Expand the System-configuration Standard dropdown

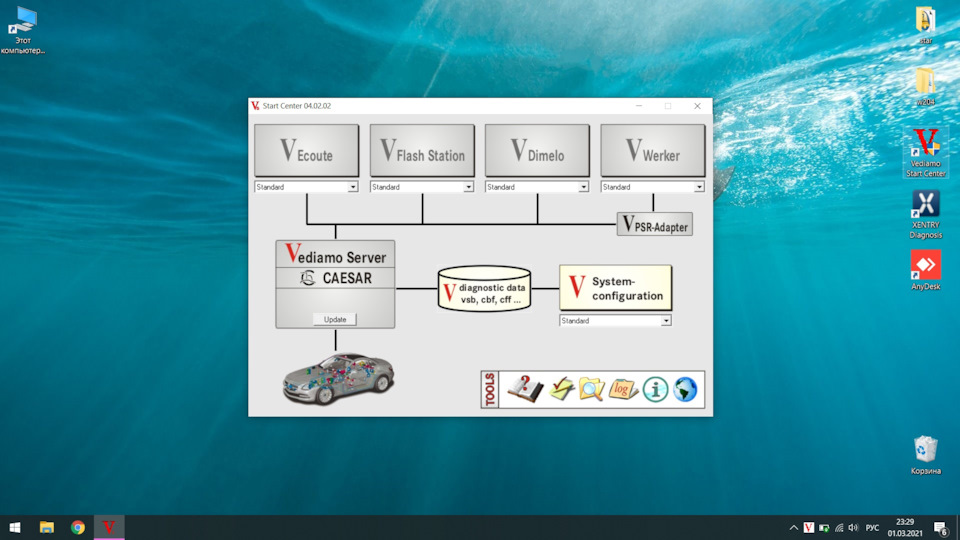pos(666,320)
